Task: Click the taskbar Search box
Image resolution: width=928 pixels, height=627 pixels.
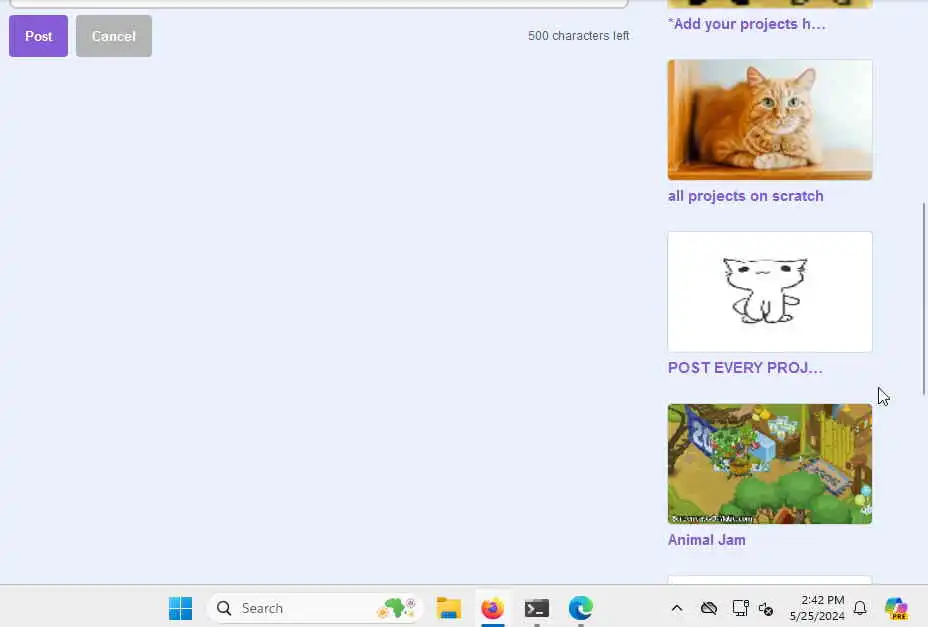Action: (314, 608)
